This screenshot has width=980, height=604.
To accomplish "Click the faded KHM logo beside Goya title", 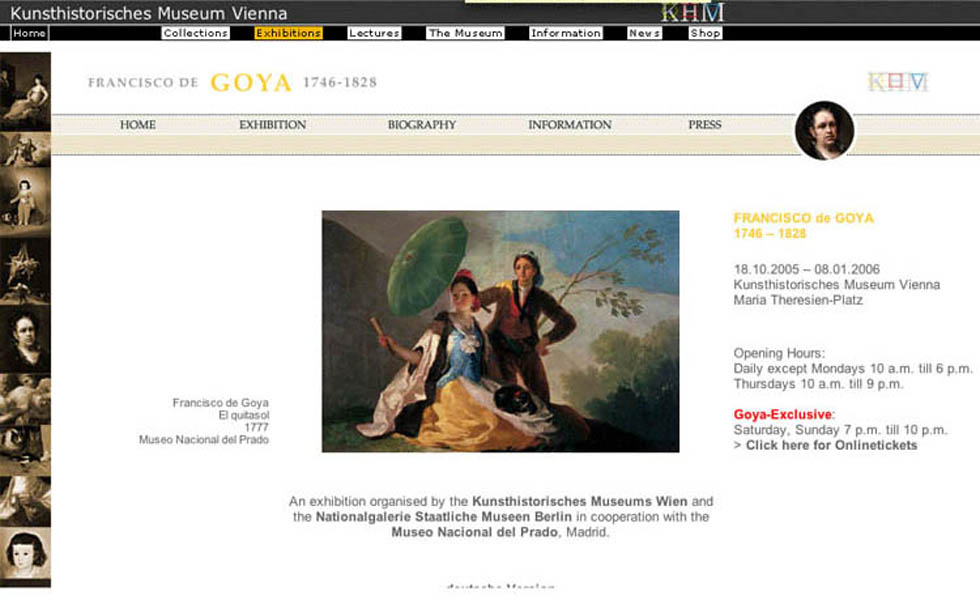I will point(898,82).
